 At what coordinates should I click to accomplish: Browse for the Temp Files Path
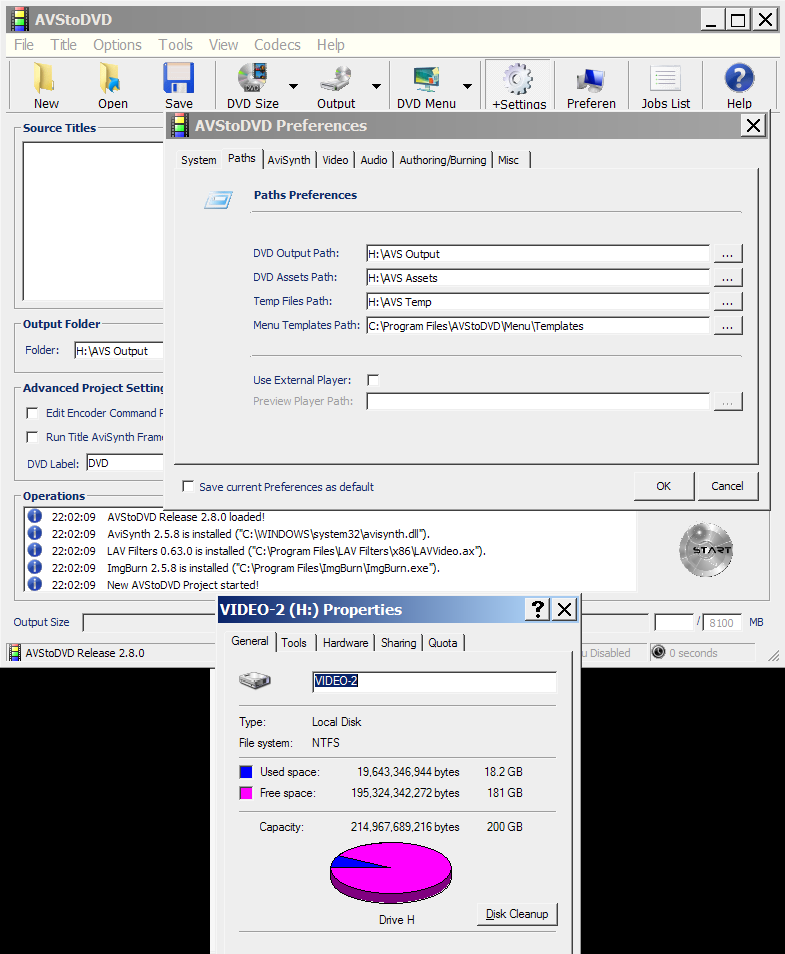[x=728, y=302]
